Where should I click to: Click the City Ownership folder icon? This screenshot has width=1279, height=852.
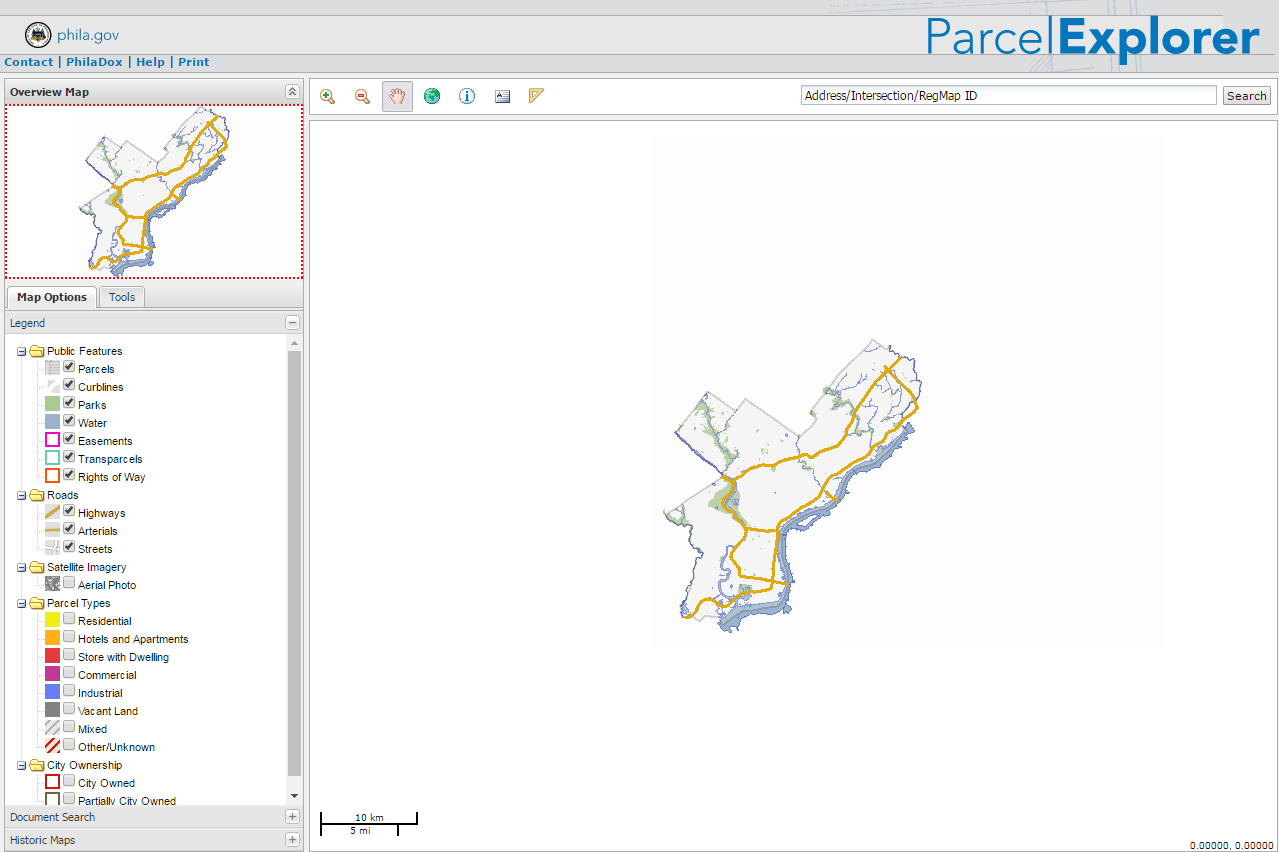(x=37, y=765)
